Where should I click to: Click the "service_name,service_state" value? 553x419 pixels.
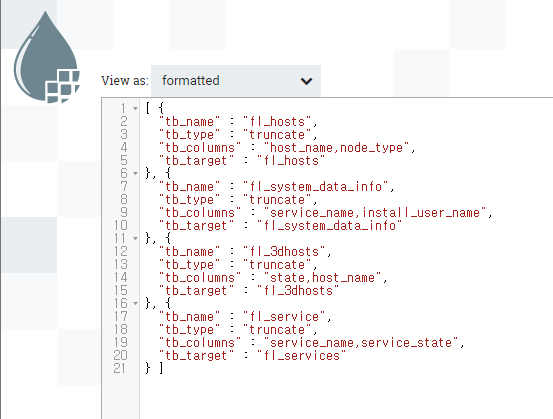tap(361, 343)
